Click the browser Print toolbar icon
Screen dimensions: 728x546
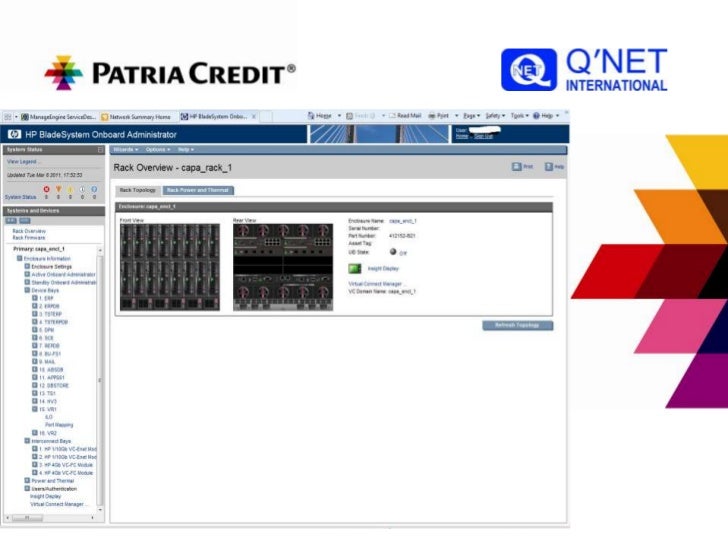(x=432, y=116)
